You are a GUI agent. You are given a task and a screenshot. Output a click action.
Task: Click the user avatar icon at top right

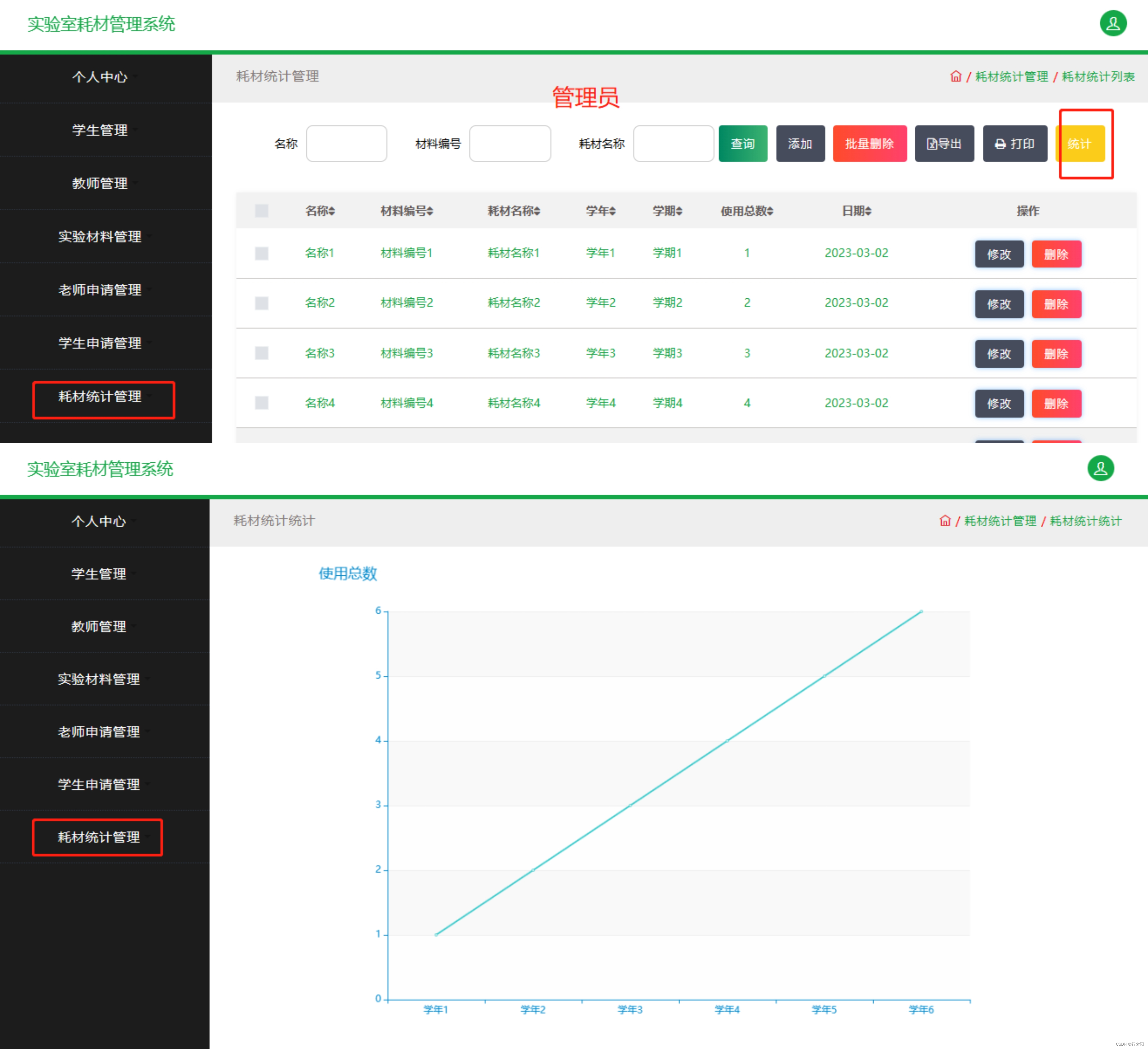click(1113, 23)
